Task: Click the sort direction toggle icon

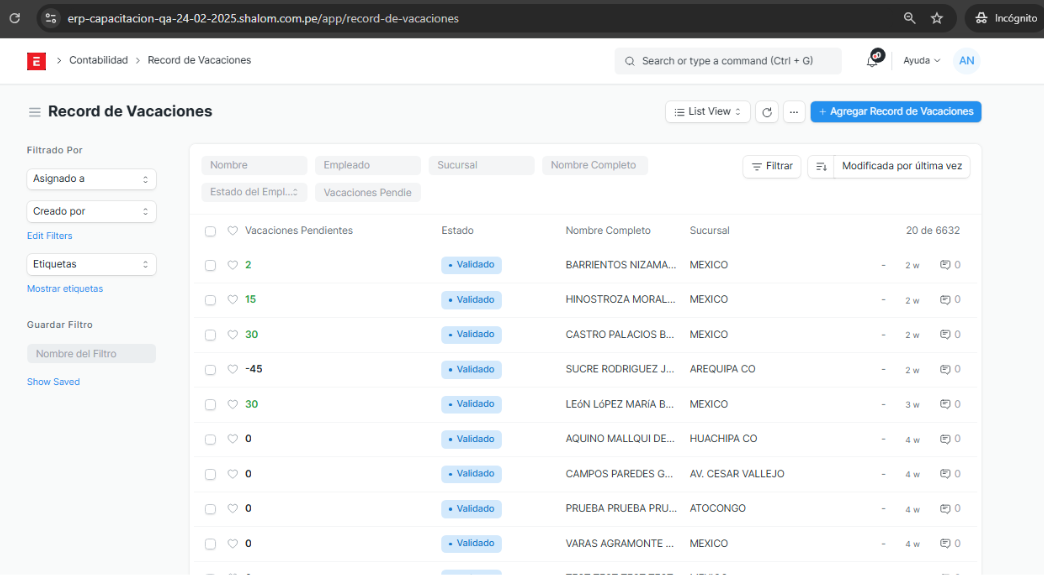Action: coord(820,167)
